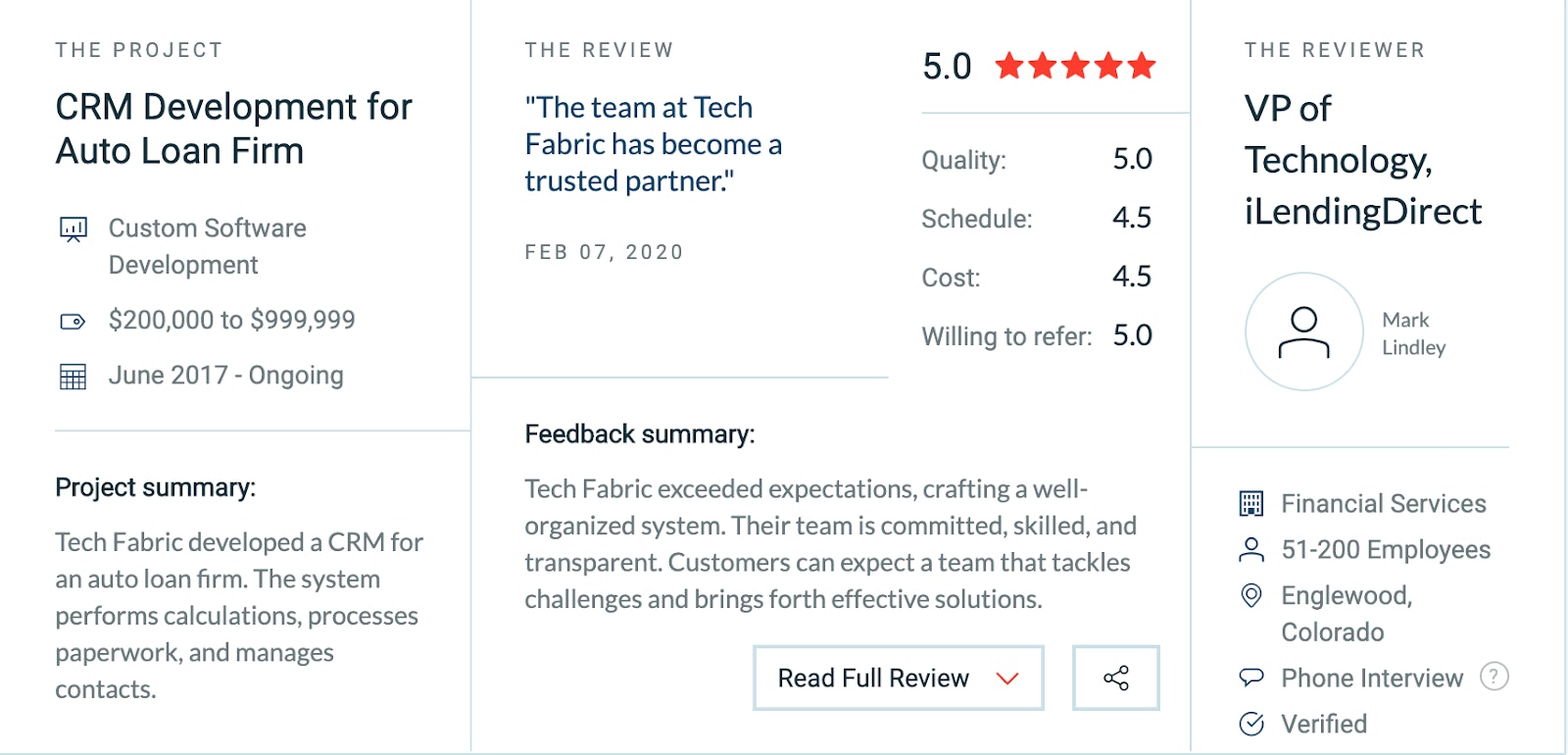Click the Willing to refer score
The height and width of the screenshot is (755, 1568).
tap(1133, 335)
